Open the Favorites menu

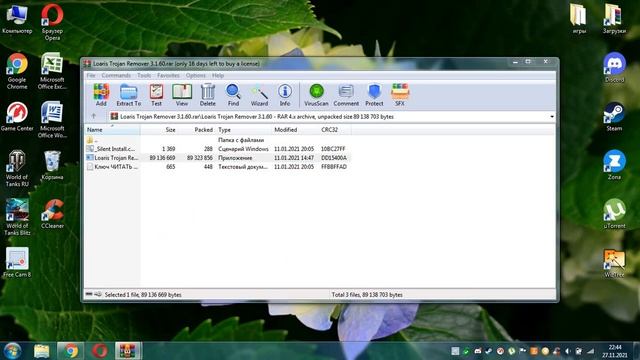(x=168, y=76)
